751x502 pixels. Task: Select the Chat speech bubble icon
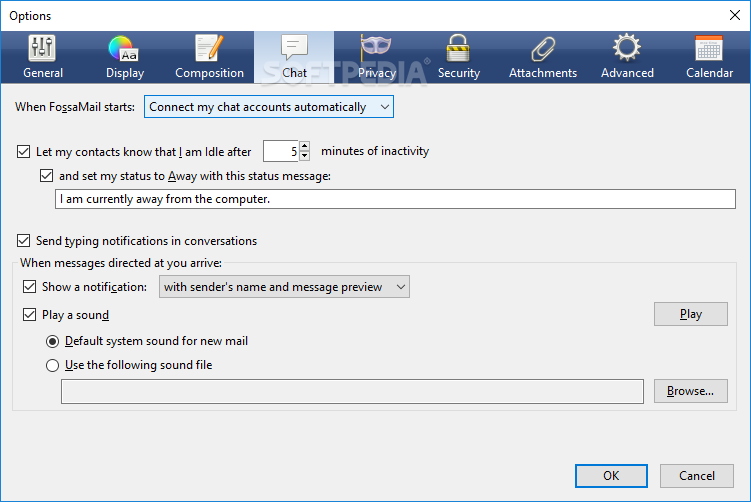[294, 48]
